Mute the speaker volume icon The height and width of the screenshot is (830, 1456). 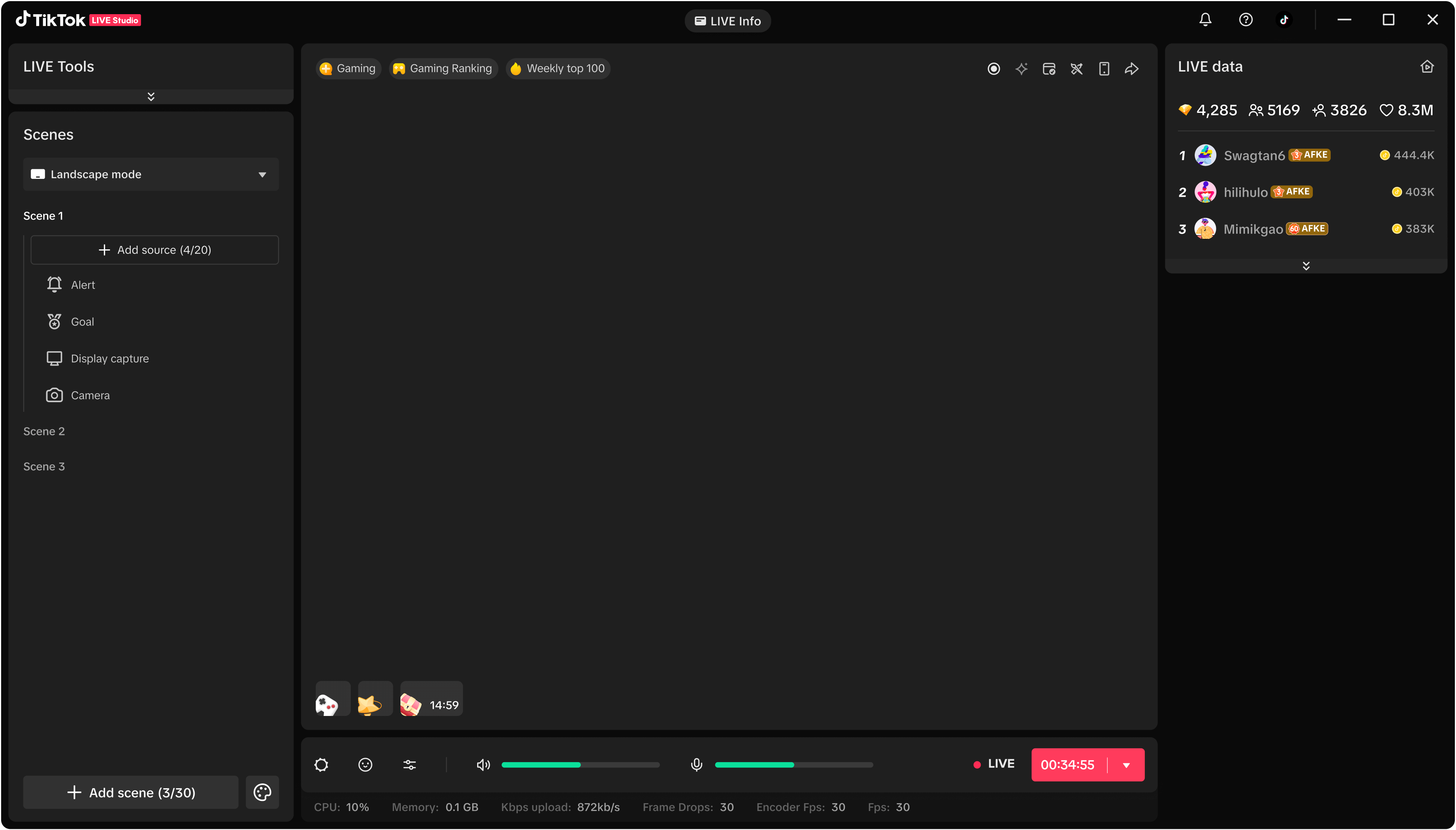click(x=483, y=764)
